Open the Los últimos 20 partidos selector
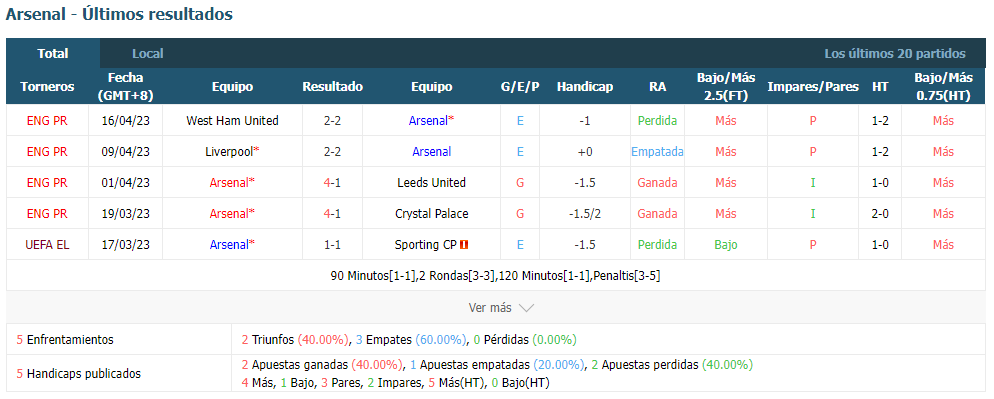Viewport: 994px width, 399px height. click(x=894, y=54)
